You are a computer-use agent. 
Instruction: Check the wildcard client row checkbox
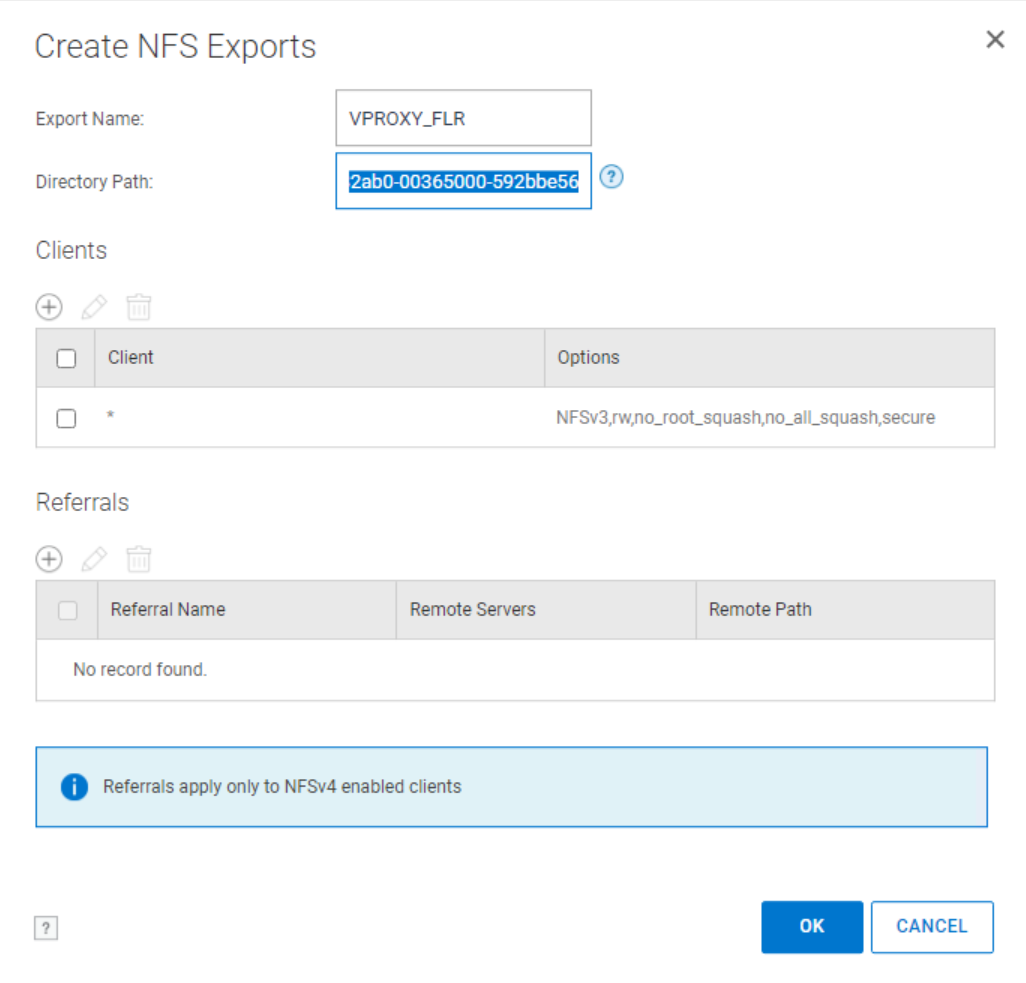66,418
